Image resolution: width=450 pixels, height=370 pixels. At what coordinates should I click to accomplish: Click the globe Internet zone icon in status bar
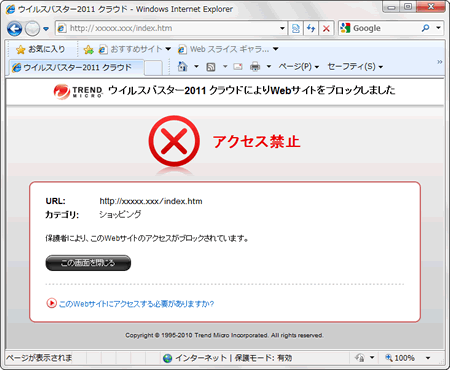pyautogui.click(x=168, y=358)
